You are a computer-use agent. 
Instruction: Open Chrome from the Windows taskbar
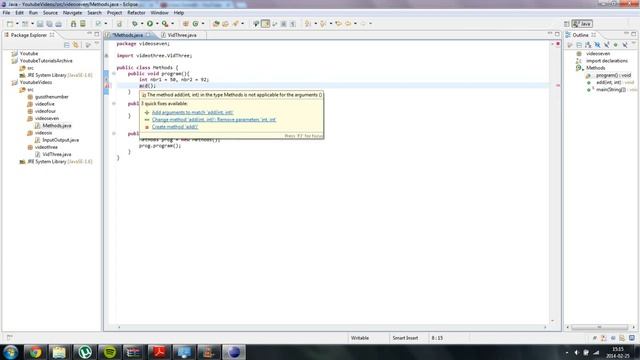(35, 352)
